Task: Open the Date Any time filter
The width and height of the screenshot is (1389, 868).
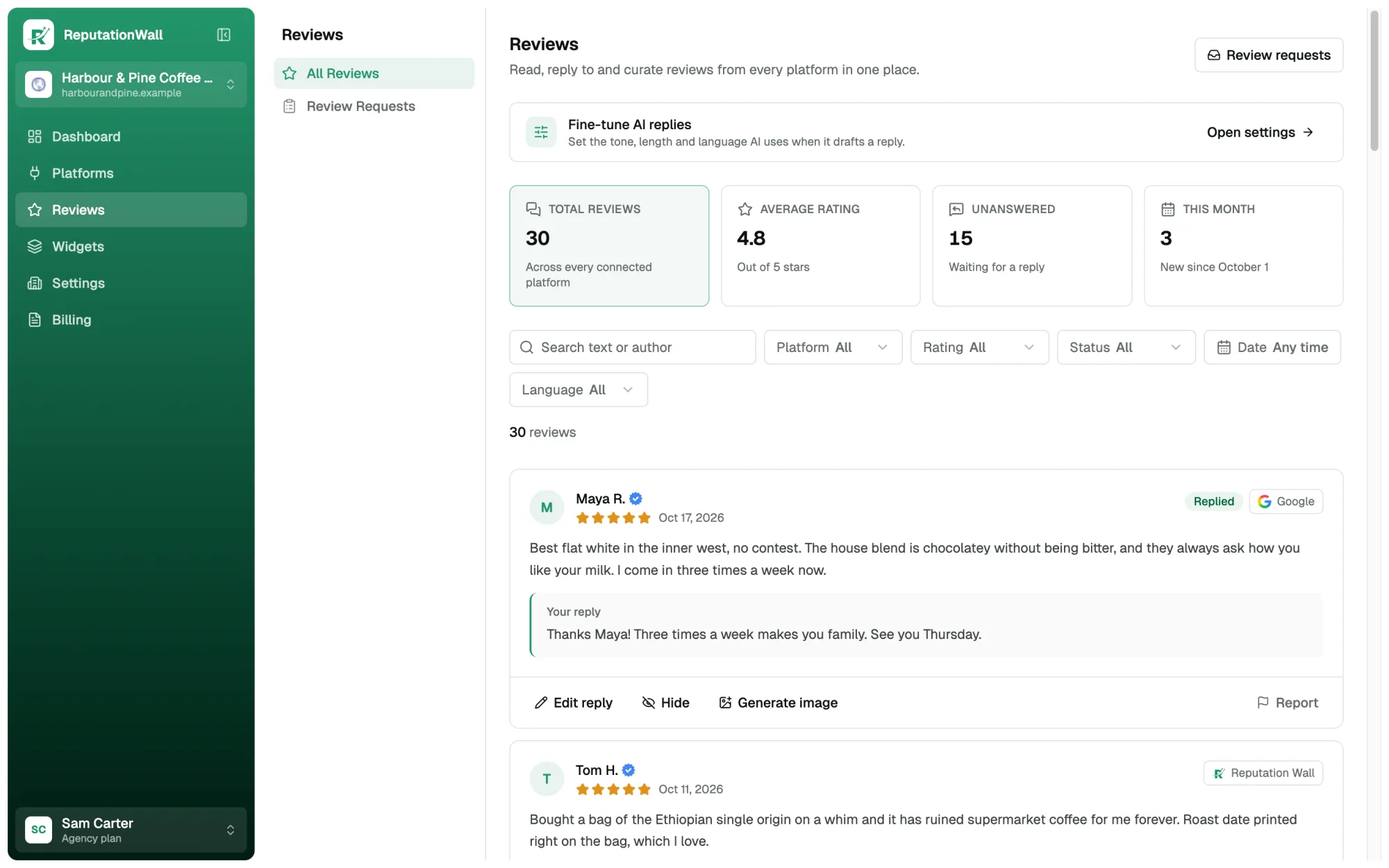Action: click(x=1272, y=347)
